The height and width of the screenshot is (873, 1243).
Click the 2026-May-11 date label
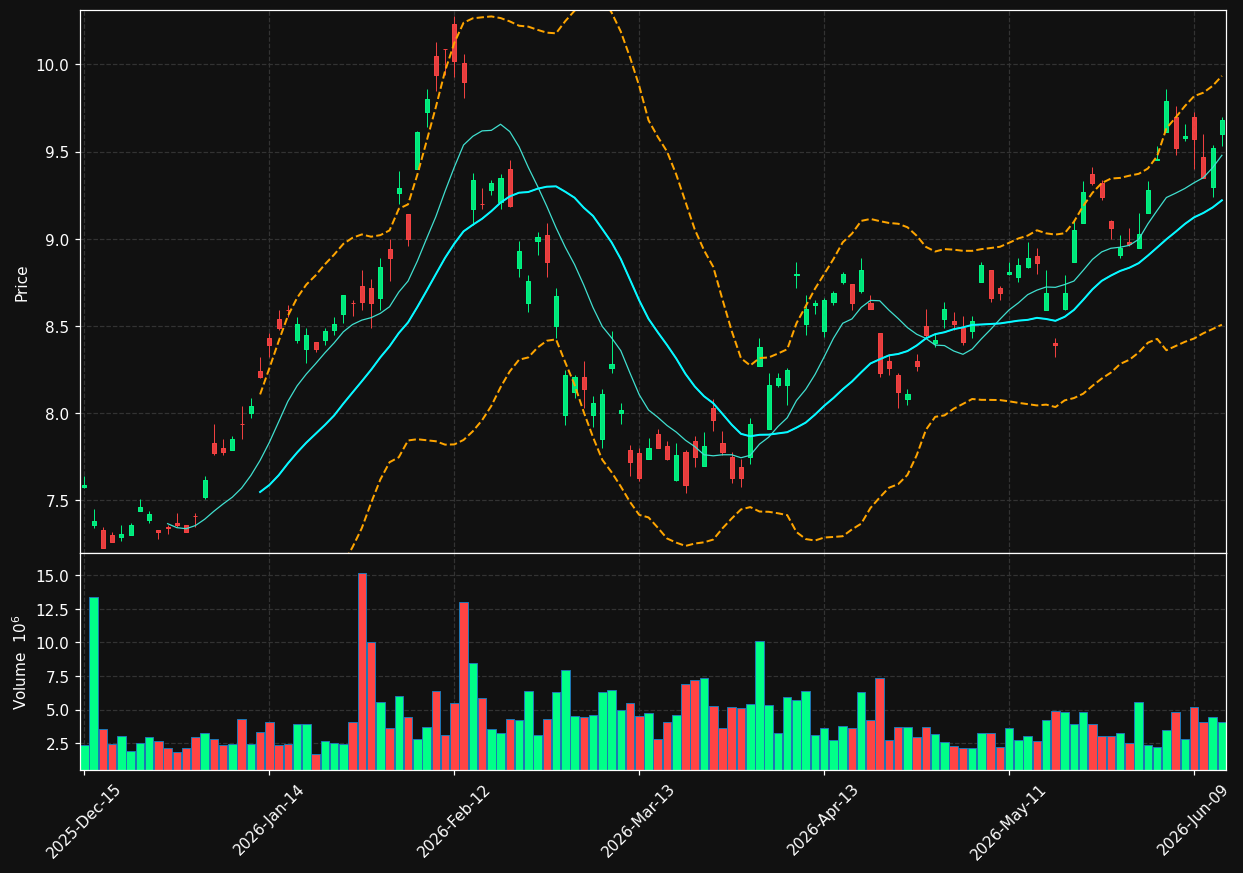(1009, 821)
